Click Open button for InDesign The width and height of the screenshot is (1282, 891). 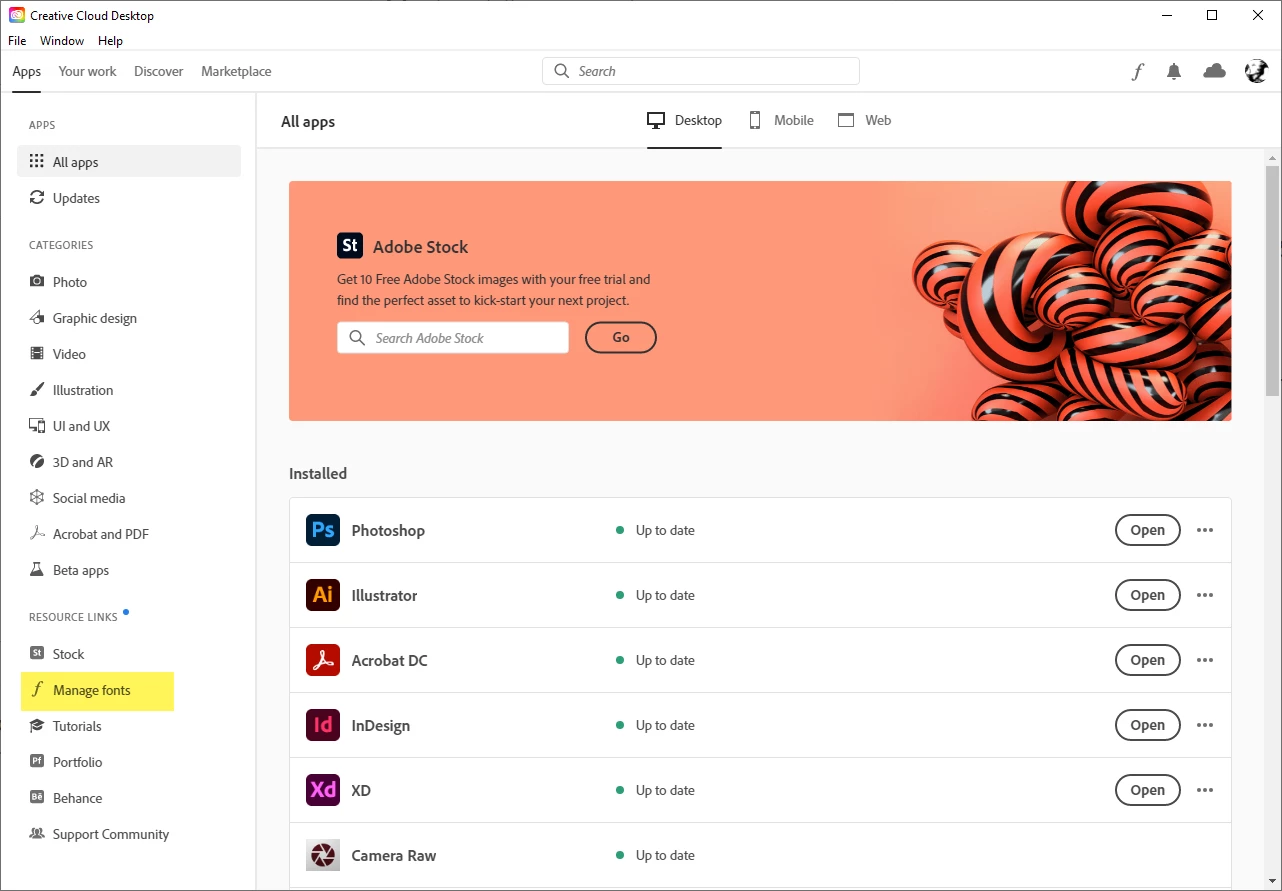pyautogui.click(x=1147, y=725)
